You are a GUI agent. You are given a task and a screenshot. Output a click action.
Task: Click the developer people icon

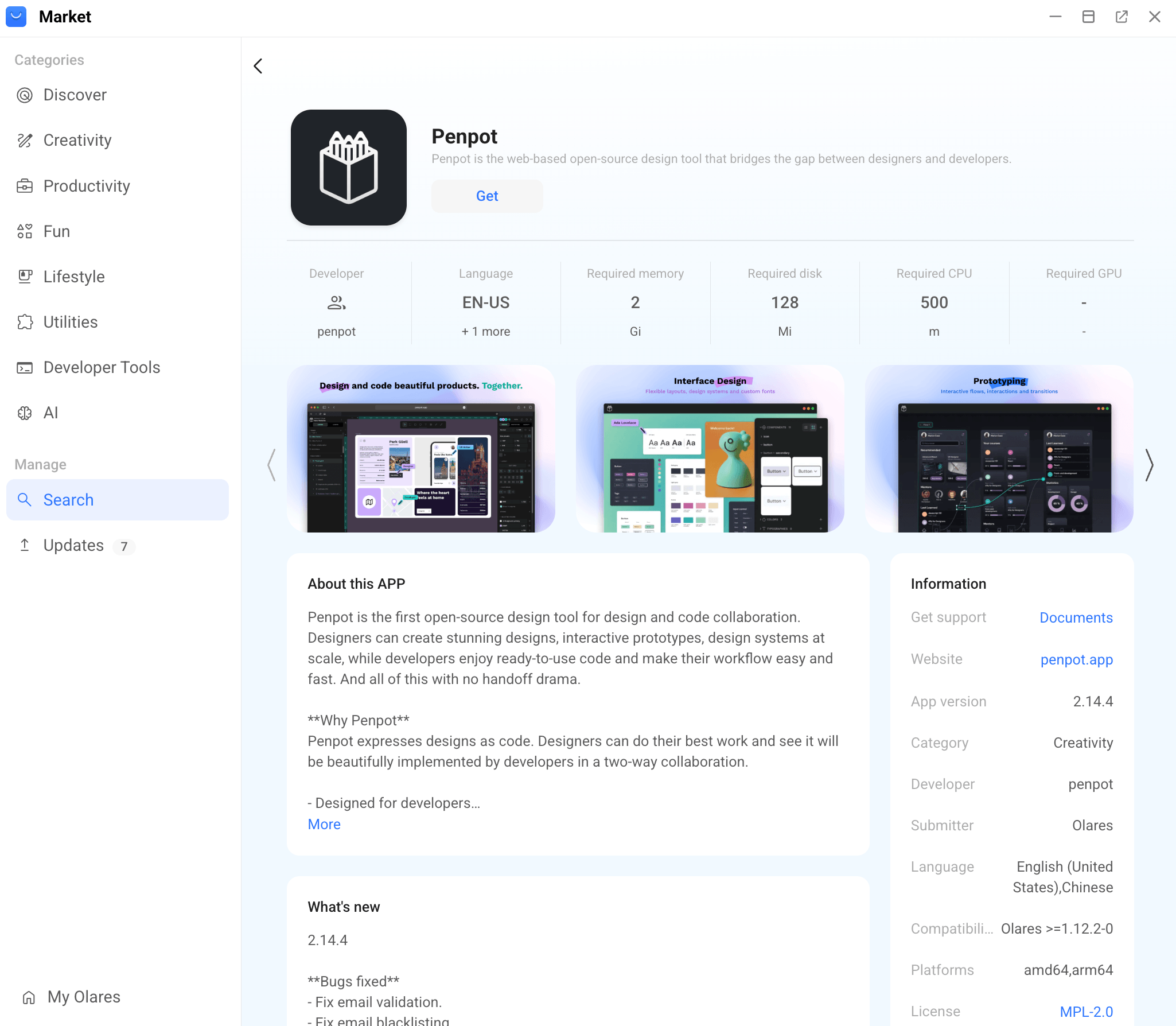(x=337, y=302)
